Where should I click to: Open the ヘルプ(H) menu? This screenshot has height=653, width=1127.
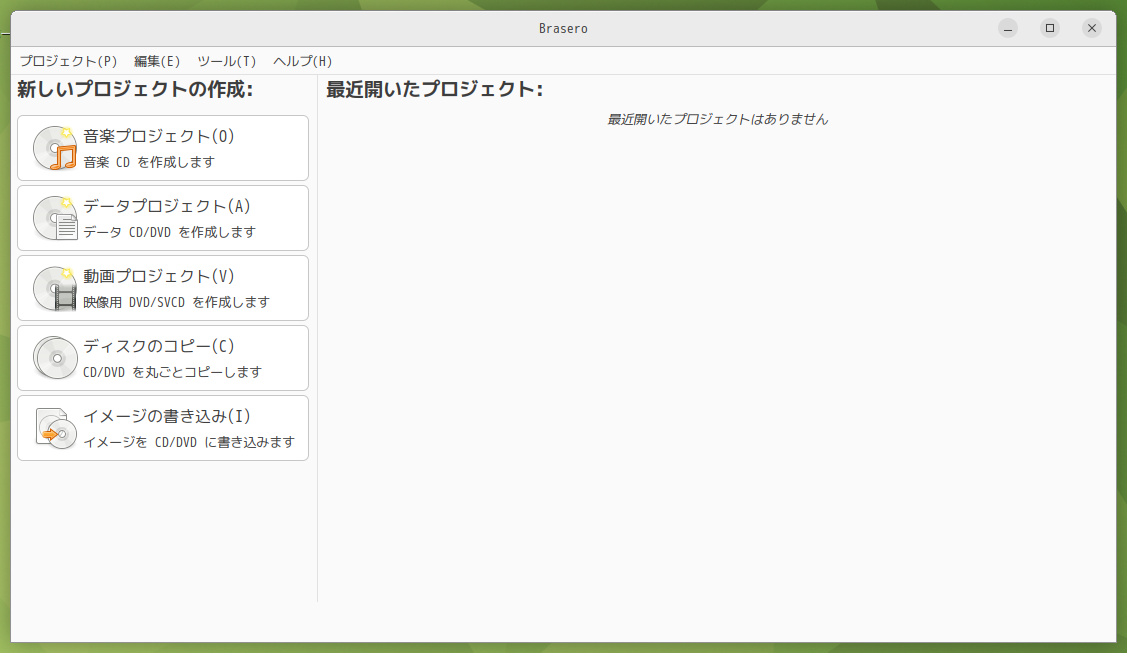(303, 61)
